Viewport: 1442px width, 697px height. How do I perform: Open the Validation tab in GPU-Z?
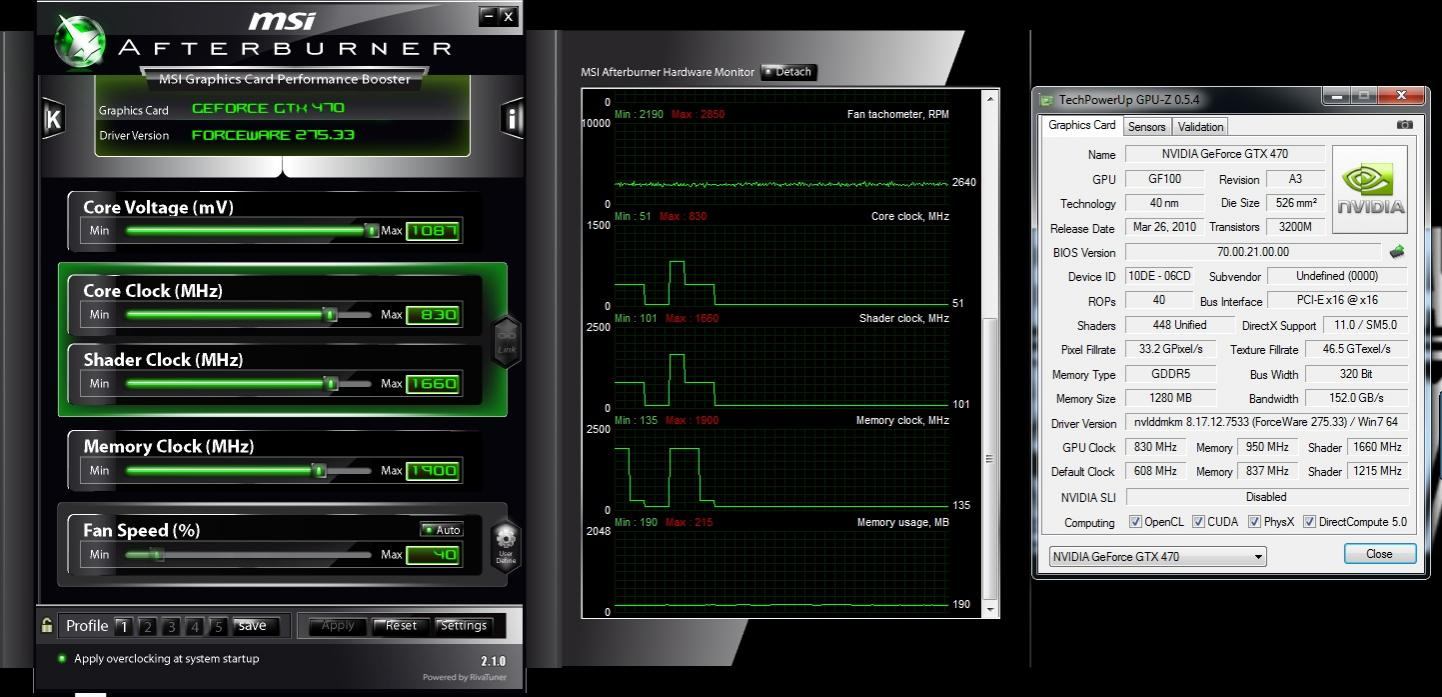[1200, 127]
